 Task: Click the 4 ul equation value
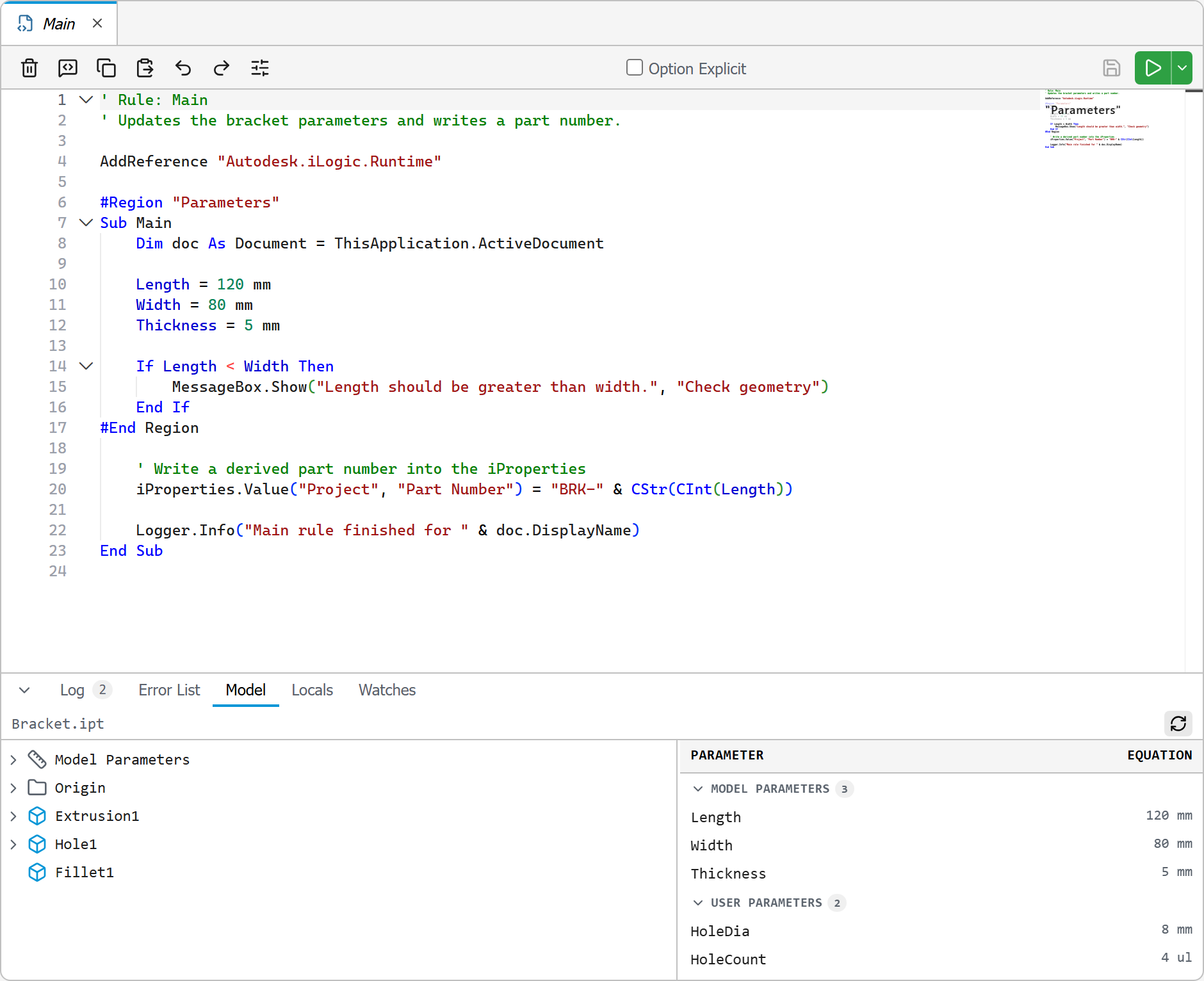click(x=1176, y=958)
